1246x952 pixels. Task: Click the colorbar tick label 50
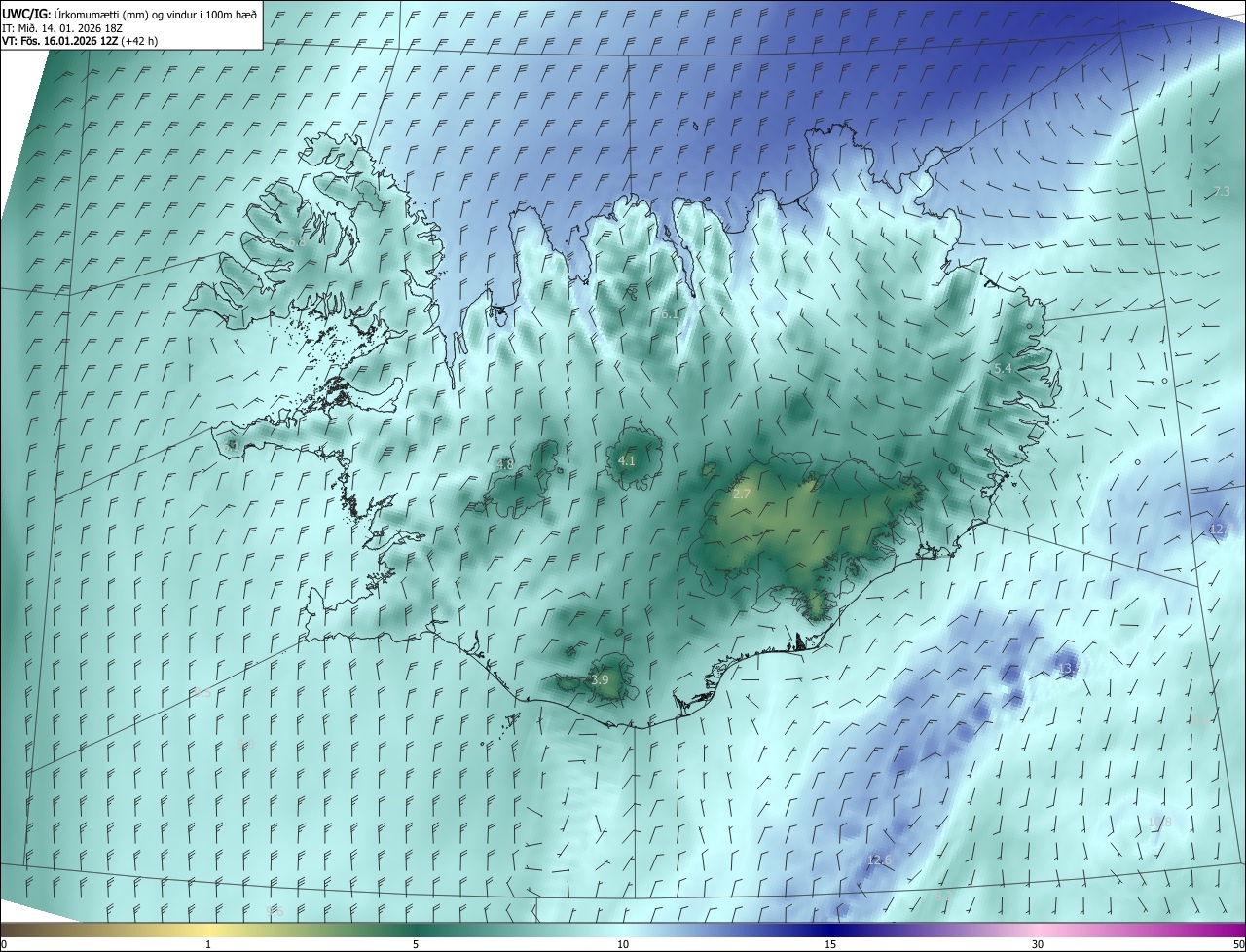1238,944
